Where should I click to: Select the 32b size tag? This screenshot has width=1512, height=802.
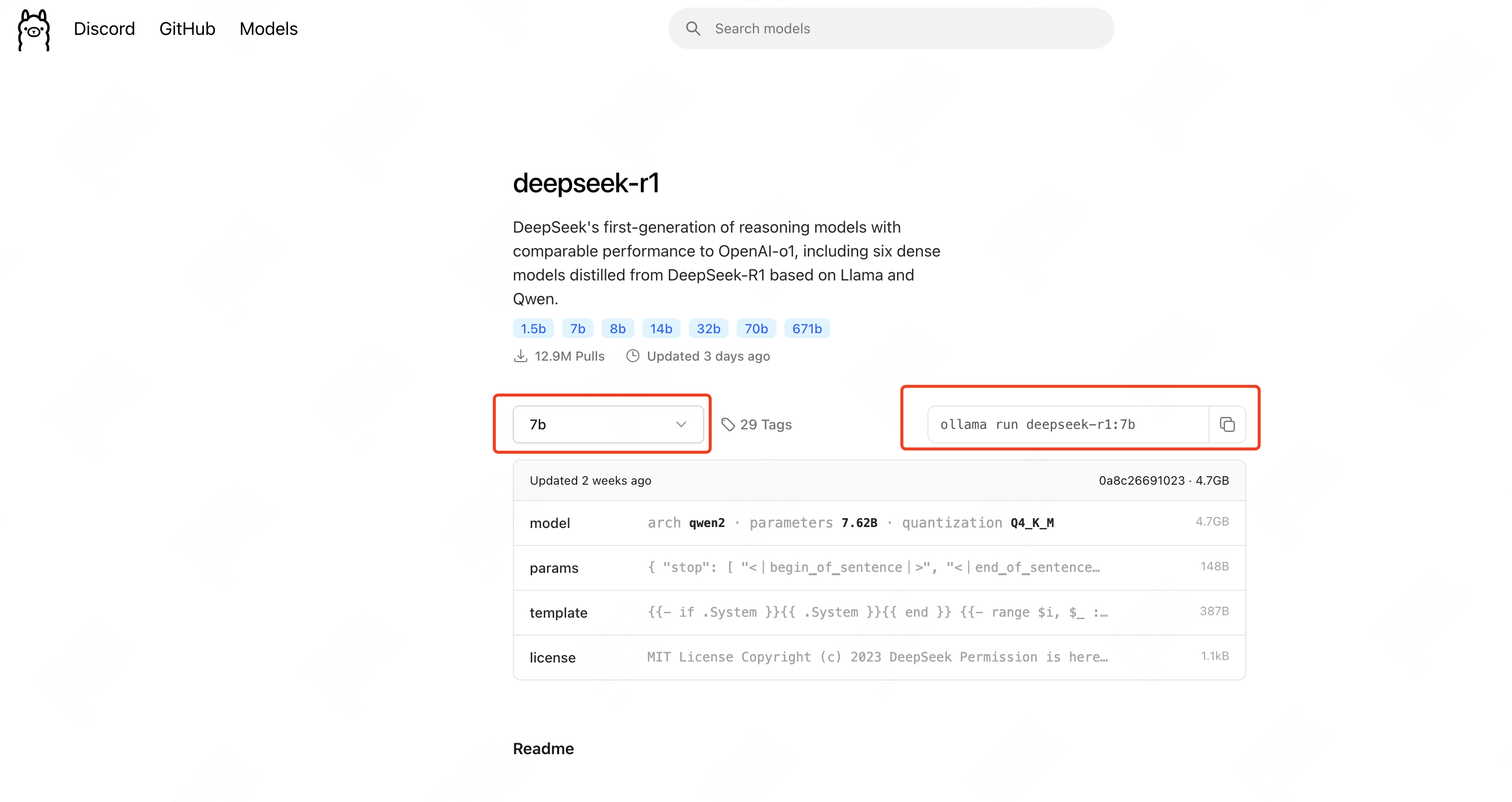709,329
